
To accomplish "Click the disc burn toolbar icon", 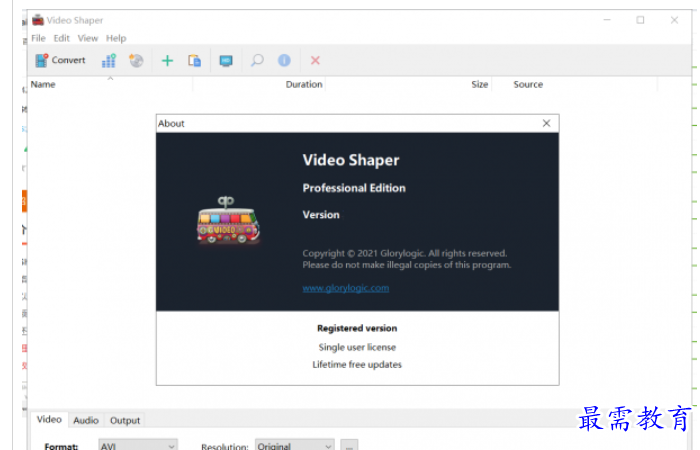I will coord(136,60).
